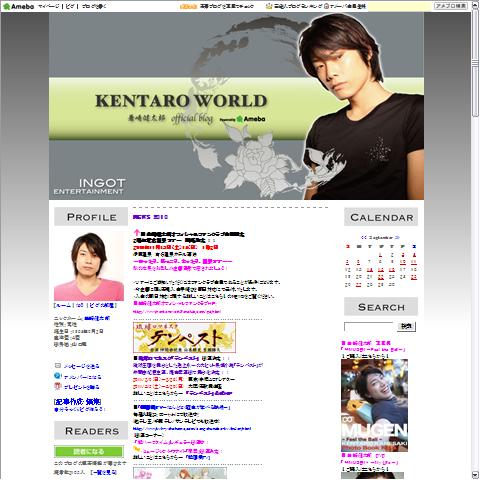This screenshot has height=480, width=480.
Task: Open the KENTARO WORLD blog header banner
Action: point(236,106)
